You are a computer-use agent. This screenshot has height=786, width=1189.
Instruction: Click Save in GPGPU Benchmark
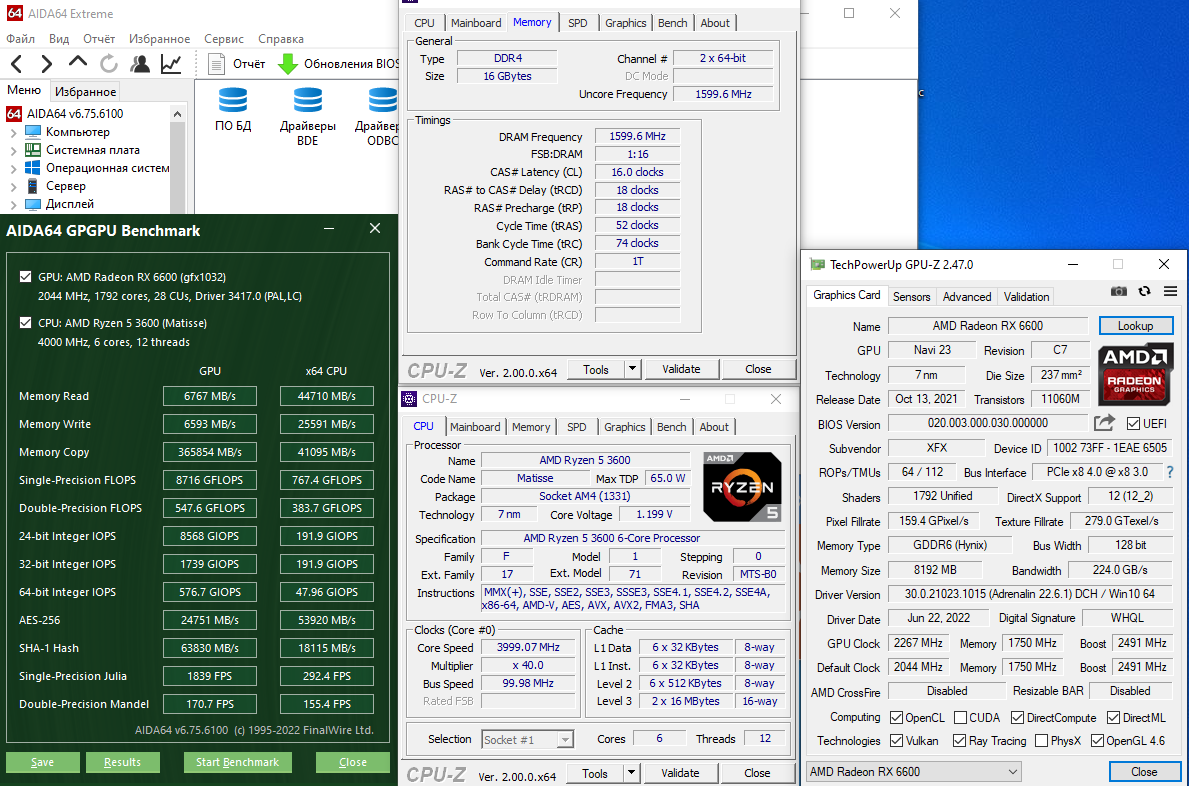(42, 762)
